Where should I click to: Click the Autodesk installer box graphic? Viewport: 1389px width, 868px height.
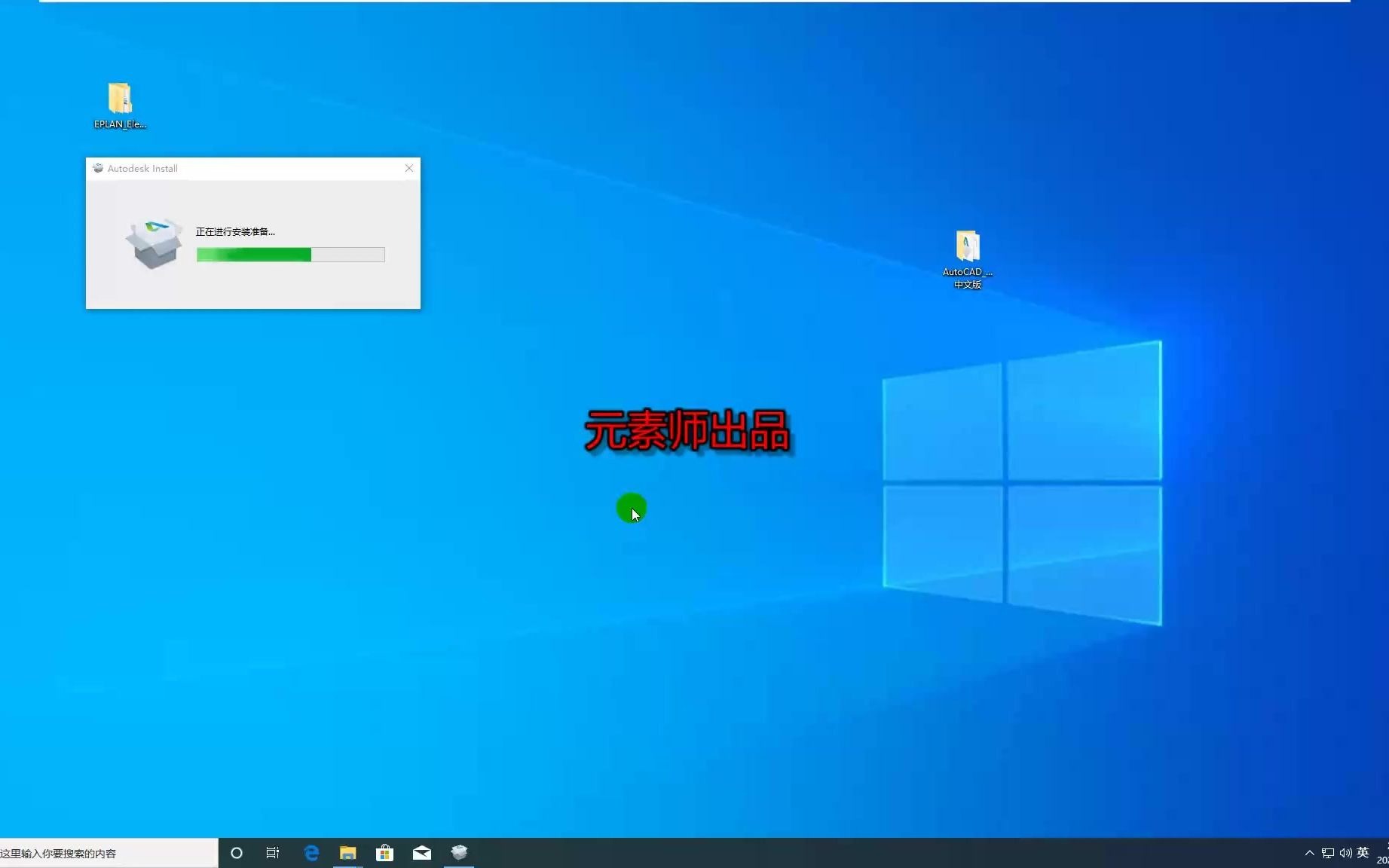pyautogui.click(x=154, y=243)
